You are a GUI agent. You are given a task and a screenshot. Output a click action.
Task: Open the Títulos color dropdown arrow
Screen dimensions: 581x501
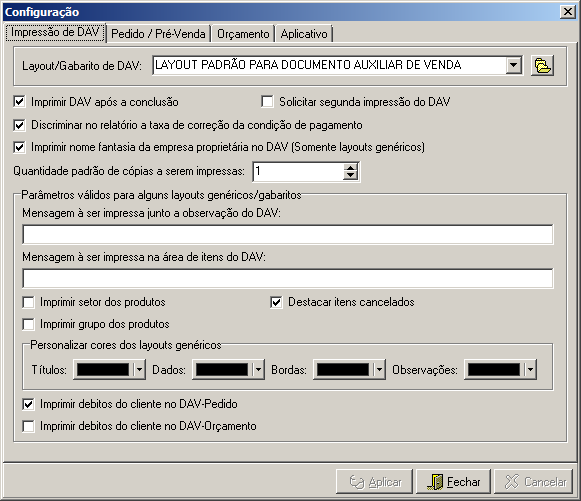(139, 369)
